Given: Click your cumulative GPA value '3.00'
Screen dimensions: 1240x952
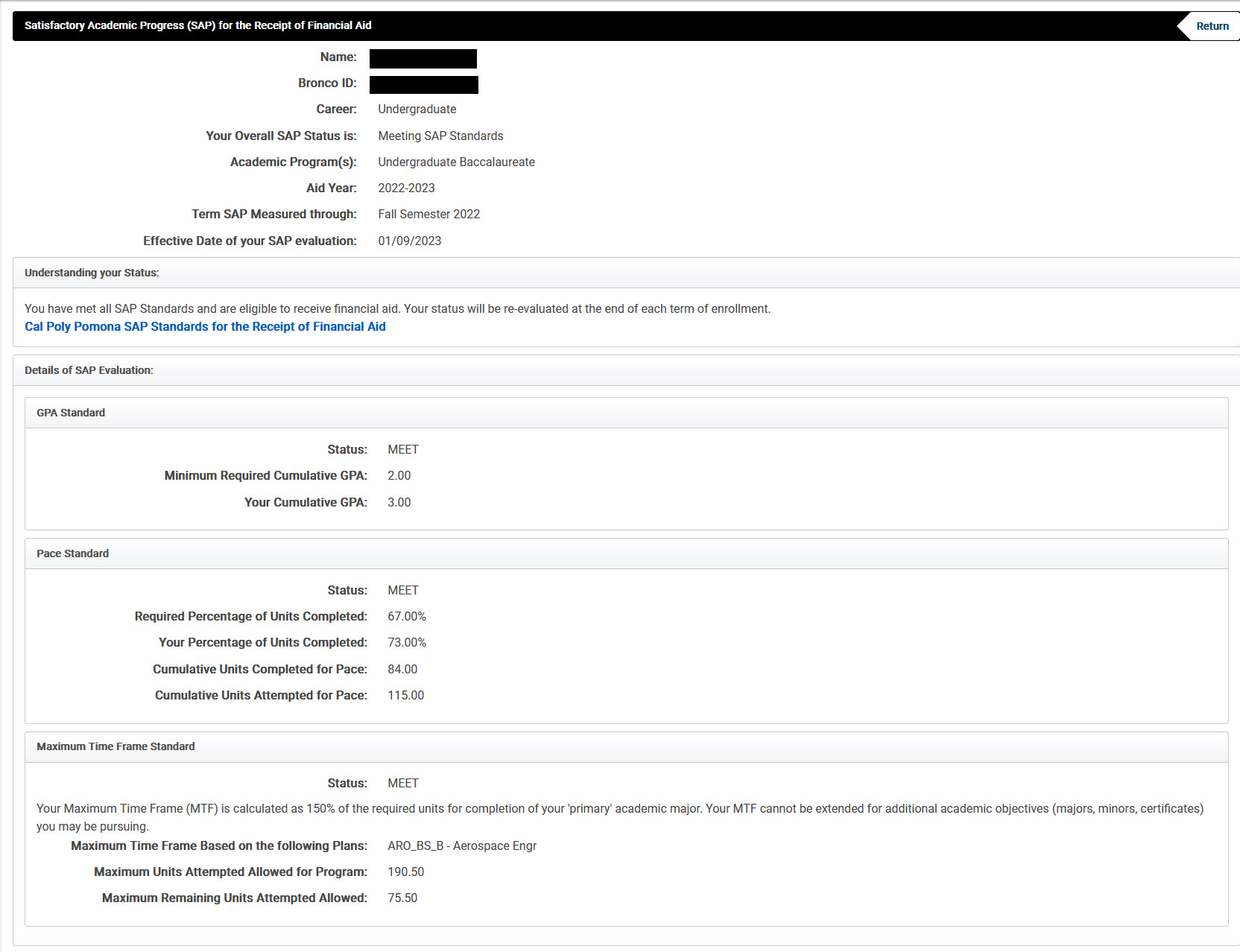Looking at the screenshot, I should pyautogui.click(x=399, y=502).
